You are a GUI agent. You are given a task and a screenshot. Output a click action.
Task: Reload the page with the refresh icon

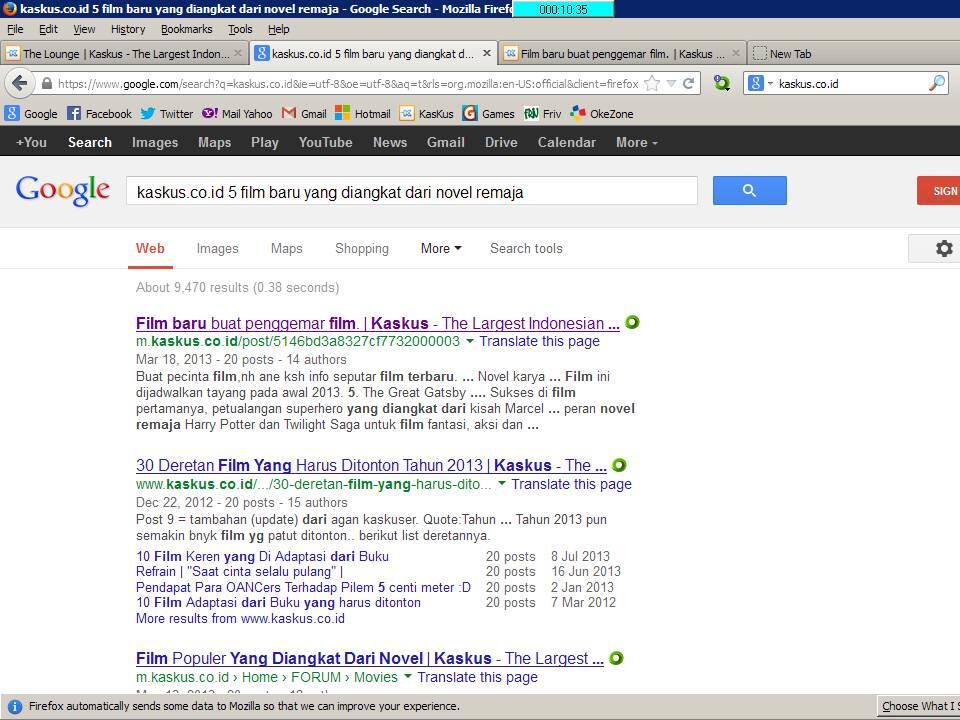pyautogui.click(x=690, y=84)
